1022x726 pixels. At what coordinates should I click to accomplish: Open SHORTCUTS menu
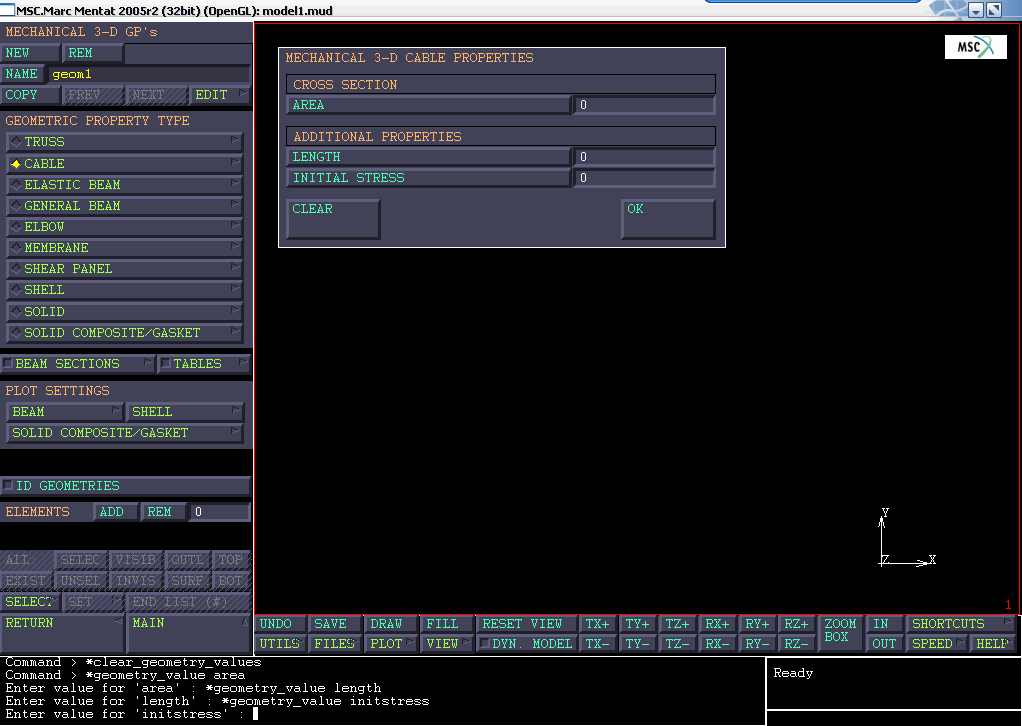coord(961,624)
